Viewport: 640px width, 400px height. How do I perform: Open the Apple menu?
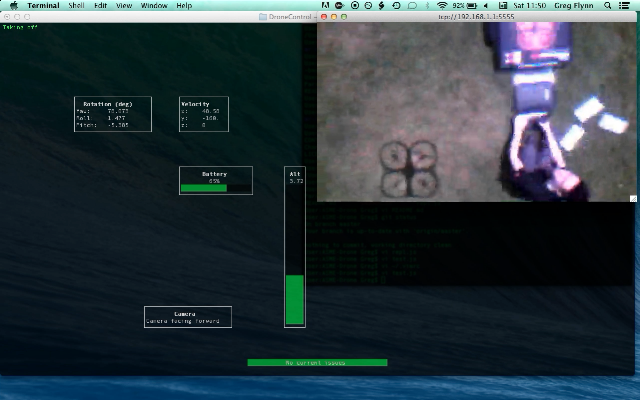pos(14,5)
